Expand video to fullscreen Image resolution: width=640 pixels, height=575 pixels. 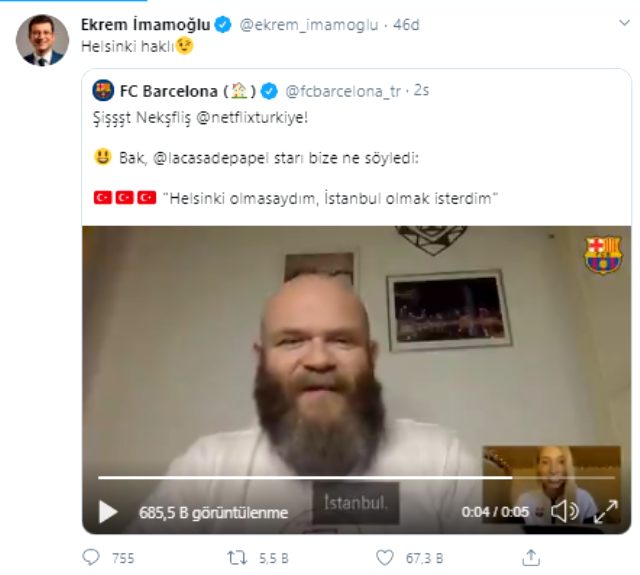[606, 512]
